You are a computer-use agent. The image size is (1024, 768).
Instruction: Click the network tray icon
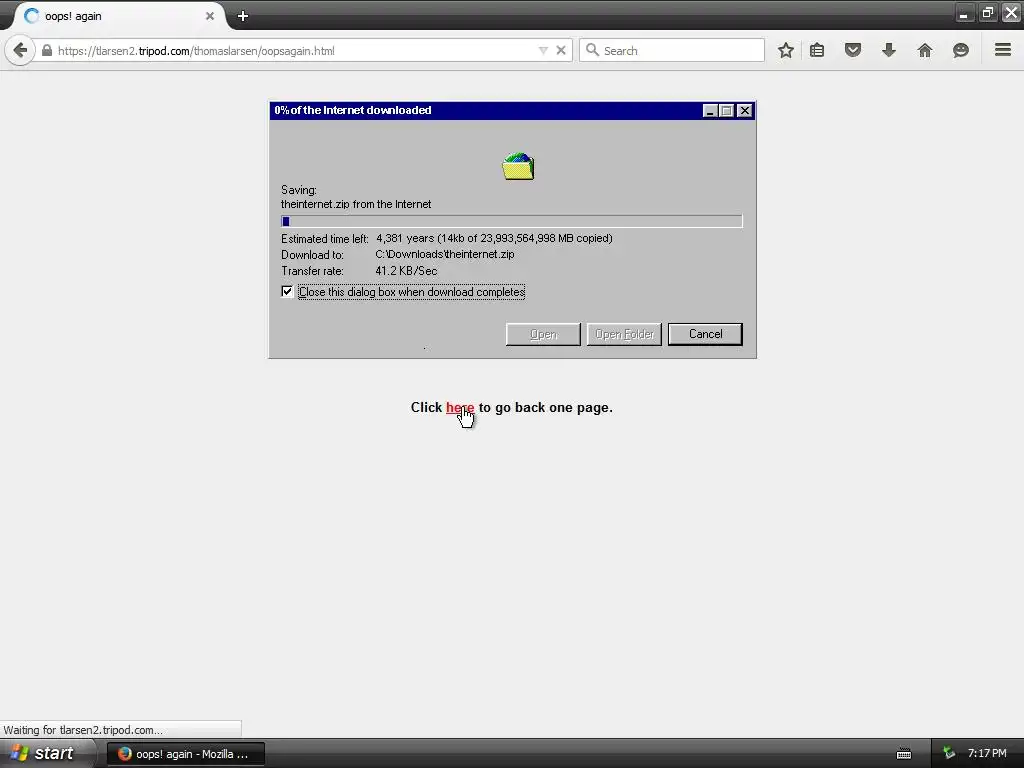[949, 754]
